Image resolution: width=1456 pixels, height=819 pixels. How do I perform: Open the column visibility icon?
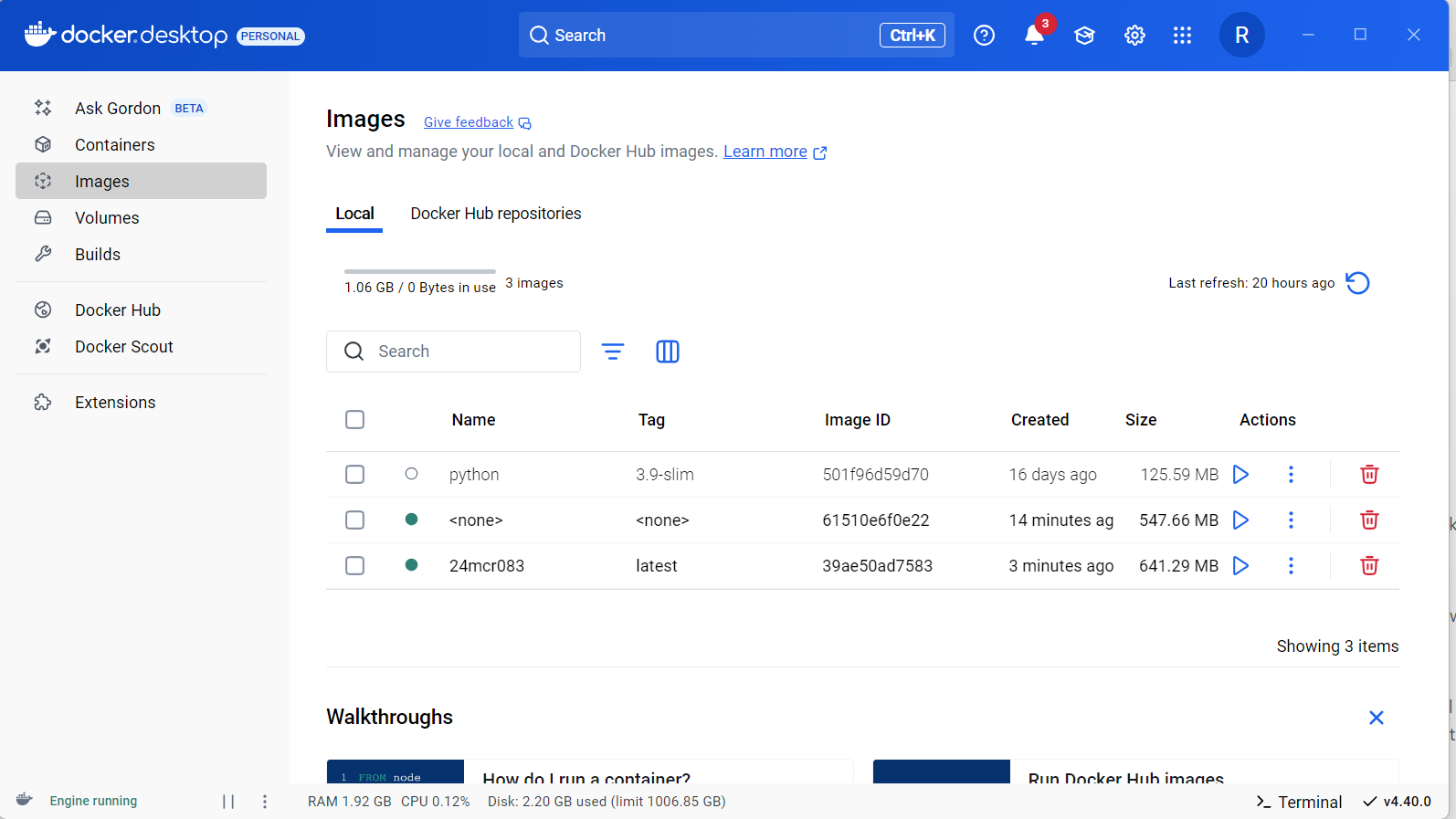668,352
